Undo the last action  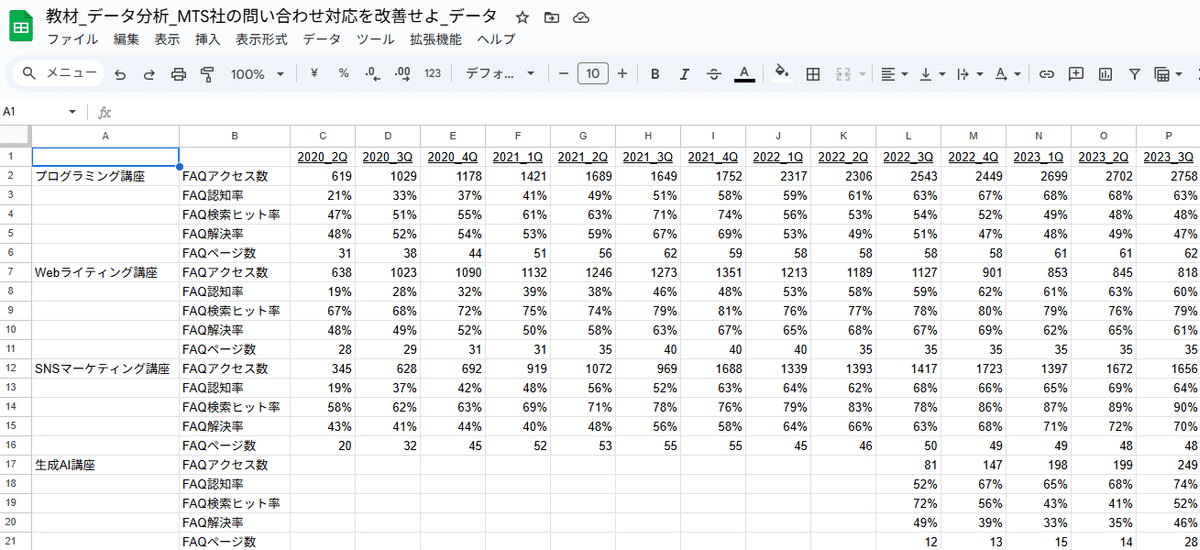[120, 74]
